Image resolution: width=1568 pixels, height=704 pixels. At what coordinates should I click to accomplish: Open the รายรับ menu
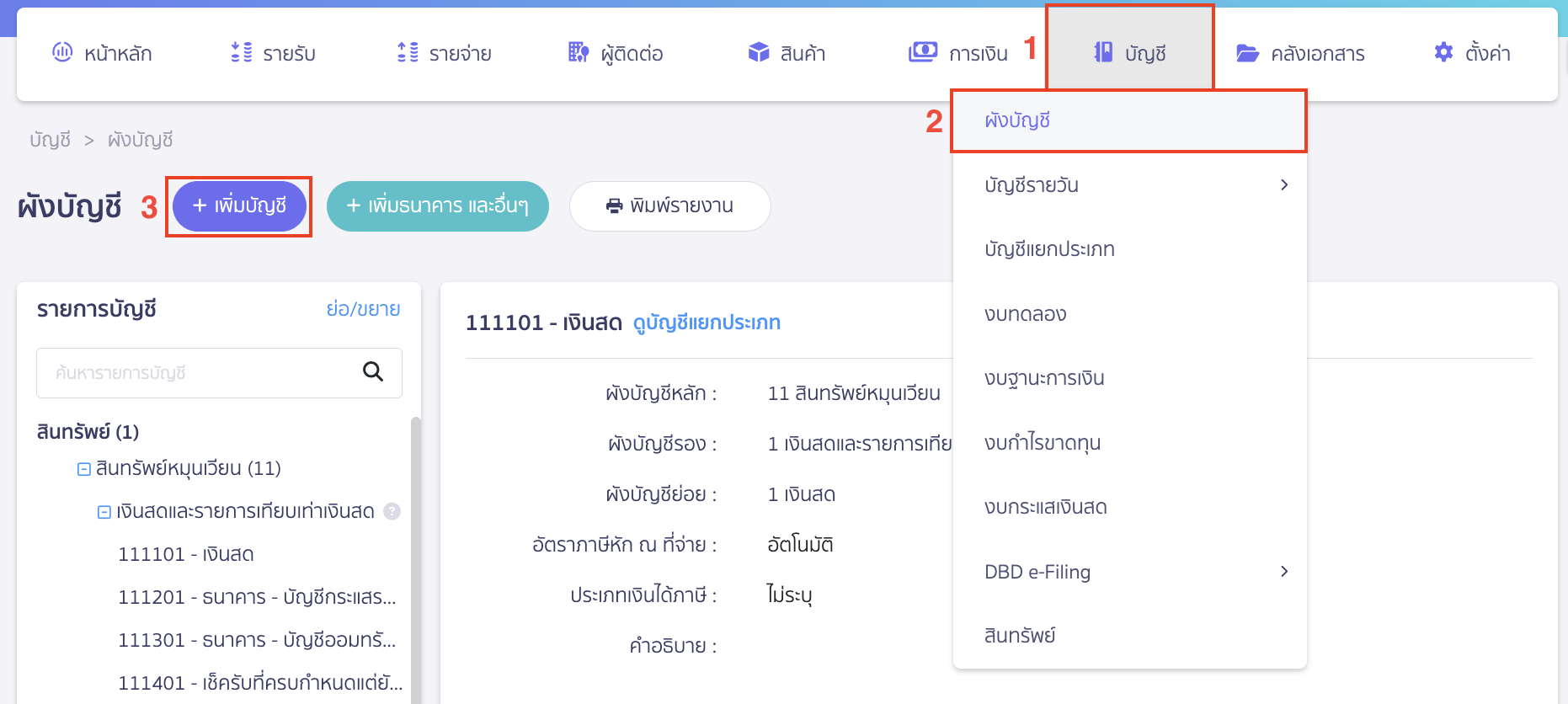click(x=274, y=53)
